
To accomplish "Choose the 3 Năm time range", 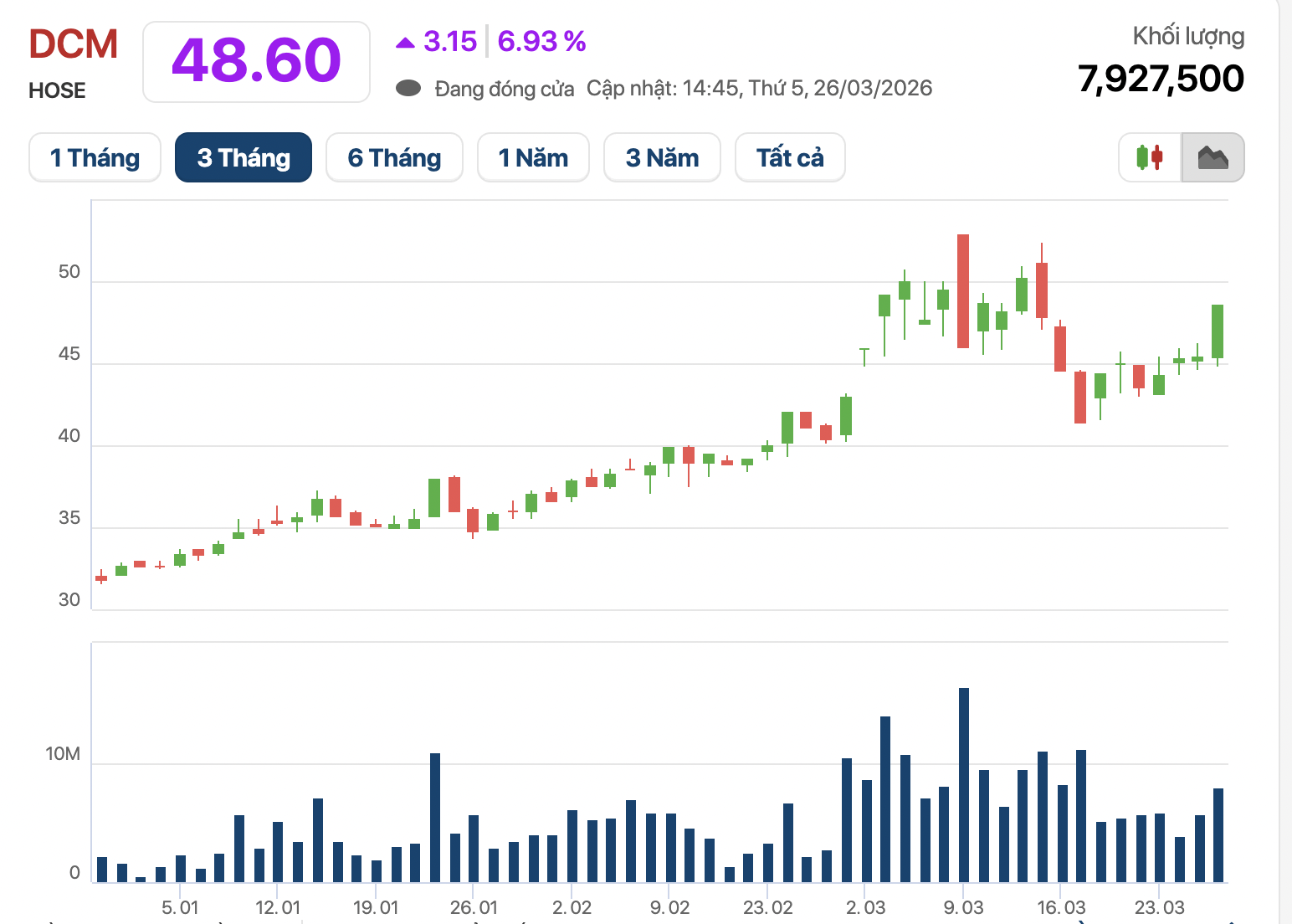I will pos(662,157).
